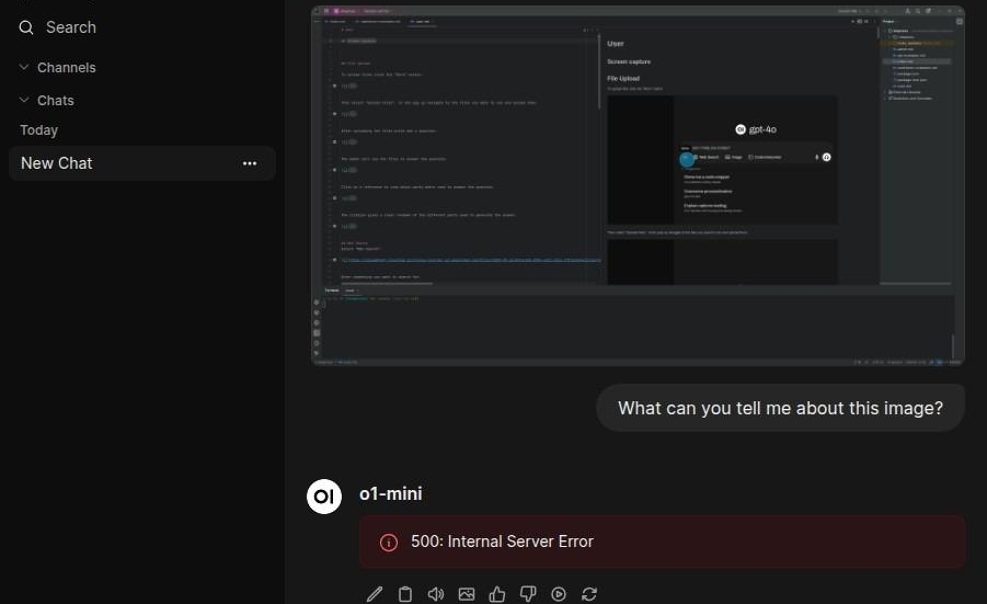This screenshot has height=604, width=987.
Task: Open the uploaded screenshot image preview
Action: pyautogui.click(x=637, y=185)
